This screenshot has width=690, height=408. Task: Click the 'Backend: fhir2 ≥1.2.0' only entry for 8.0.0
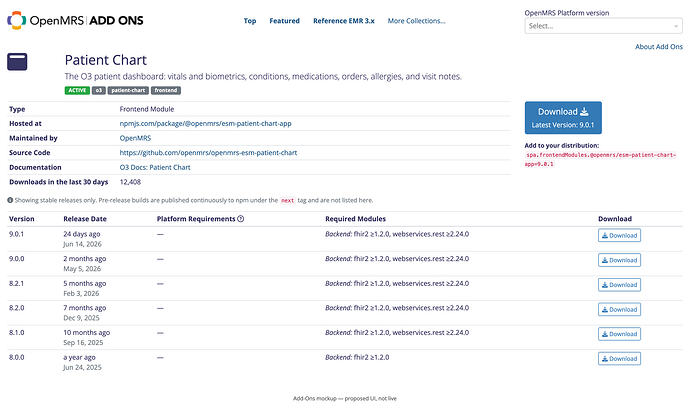click(x=357, y=357)
